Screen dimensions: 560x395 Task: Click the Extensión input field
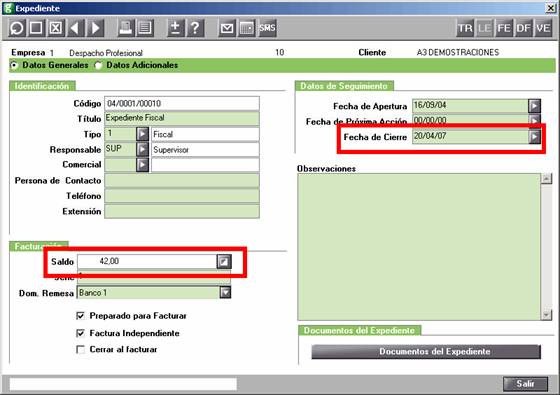point(182,211)
